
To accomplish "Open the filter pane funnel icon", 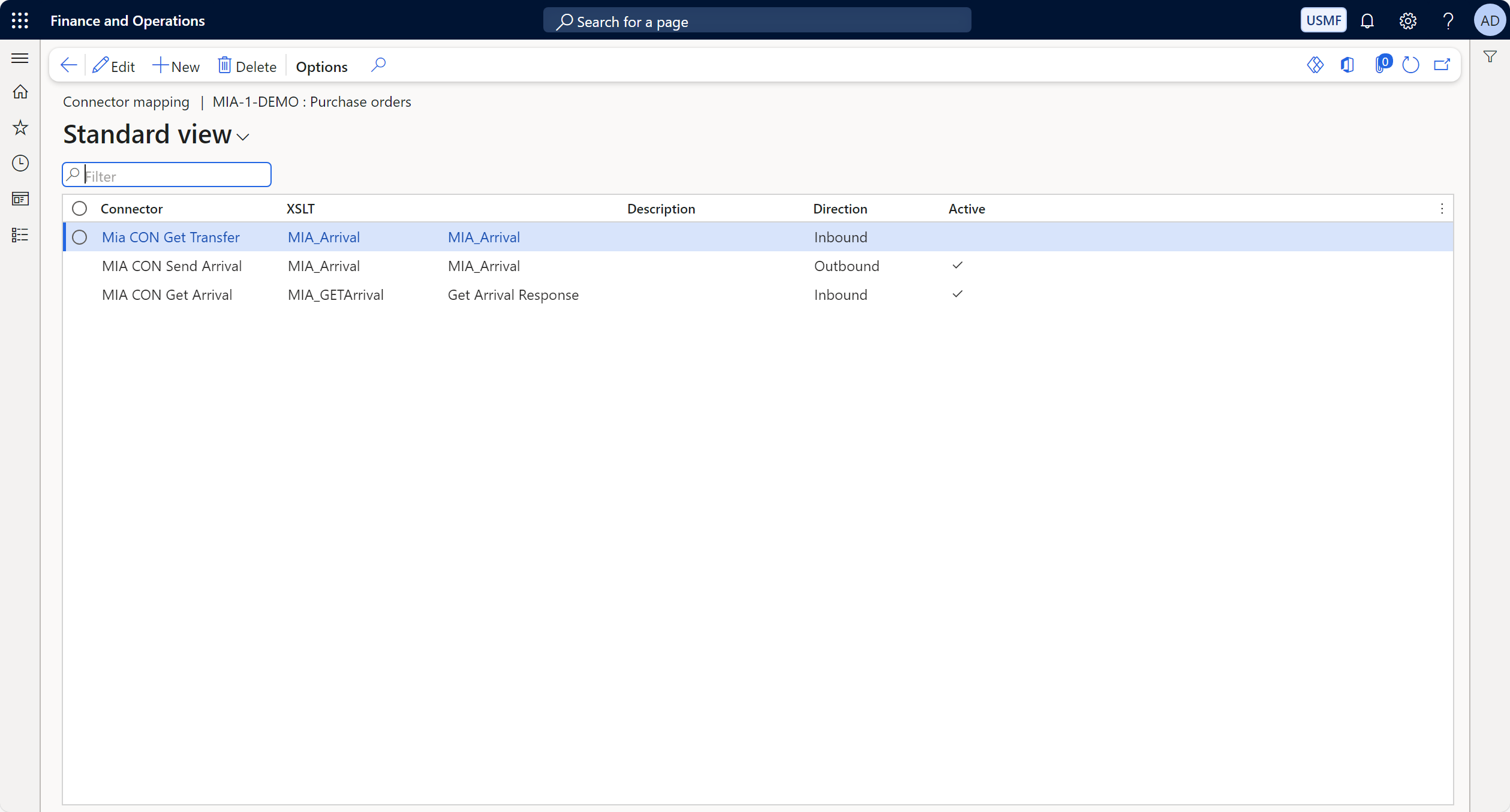I will (1490, 57).
